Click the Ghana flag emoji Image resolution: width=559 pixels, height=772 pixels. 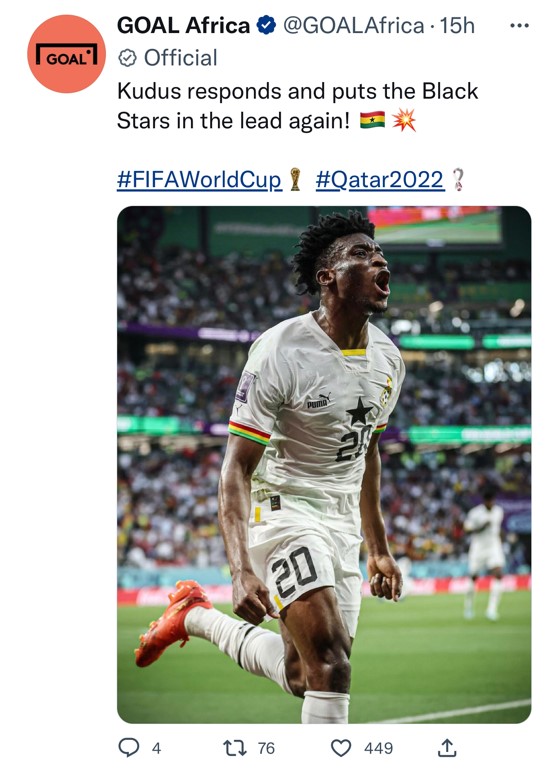point(372,120)
